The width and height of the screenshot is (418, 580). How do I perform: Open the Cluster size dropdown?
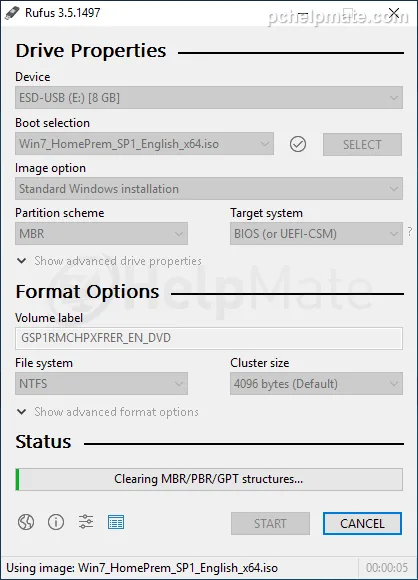(316, 384)
